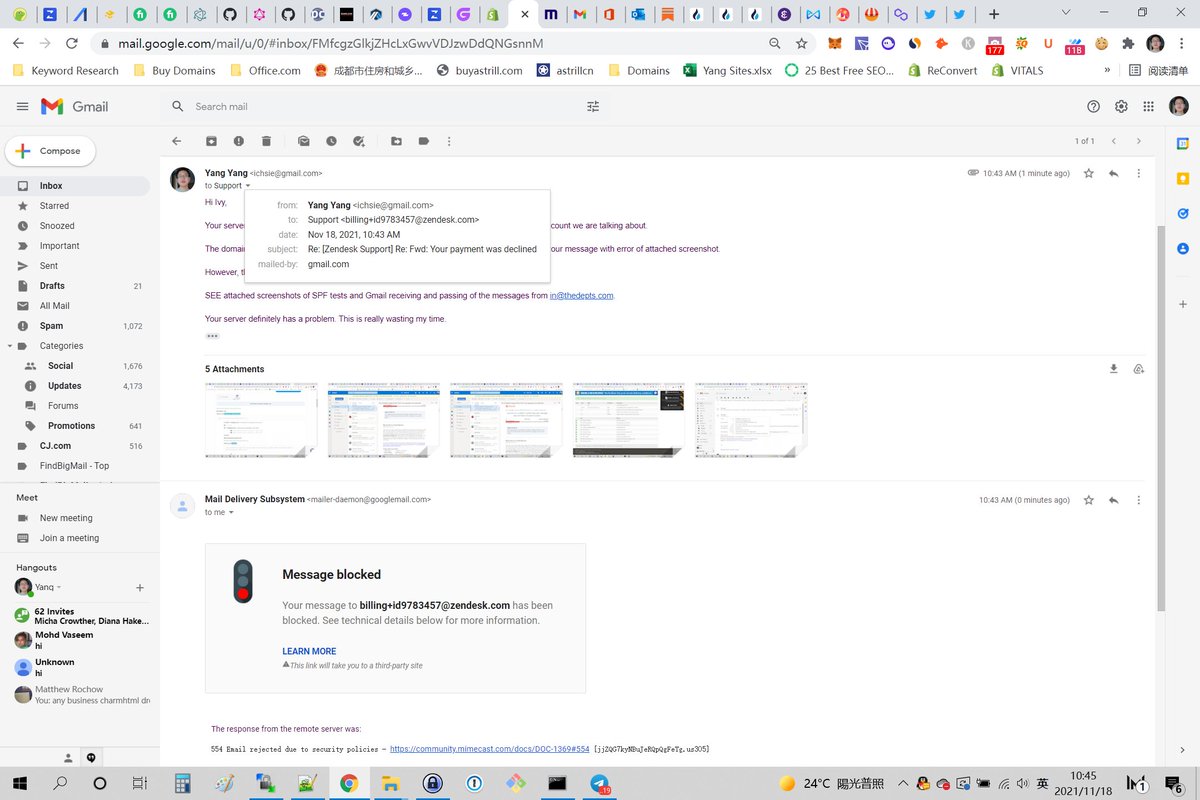Compose a new email
This screenshot has width=1200, height=800.
click(x=50, y=151)
